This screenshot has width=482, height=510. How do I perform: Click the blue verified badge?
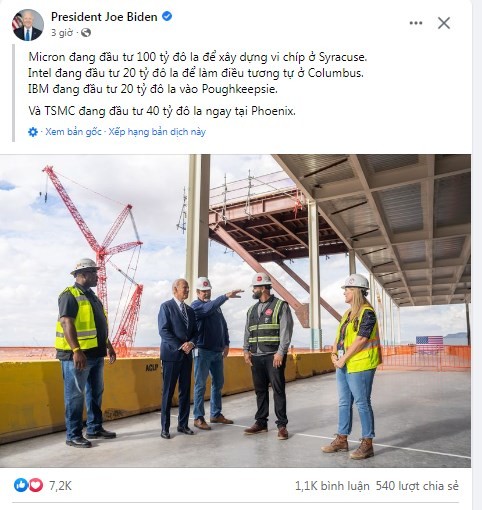(x=167, y=16)
